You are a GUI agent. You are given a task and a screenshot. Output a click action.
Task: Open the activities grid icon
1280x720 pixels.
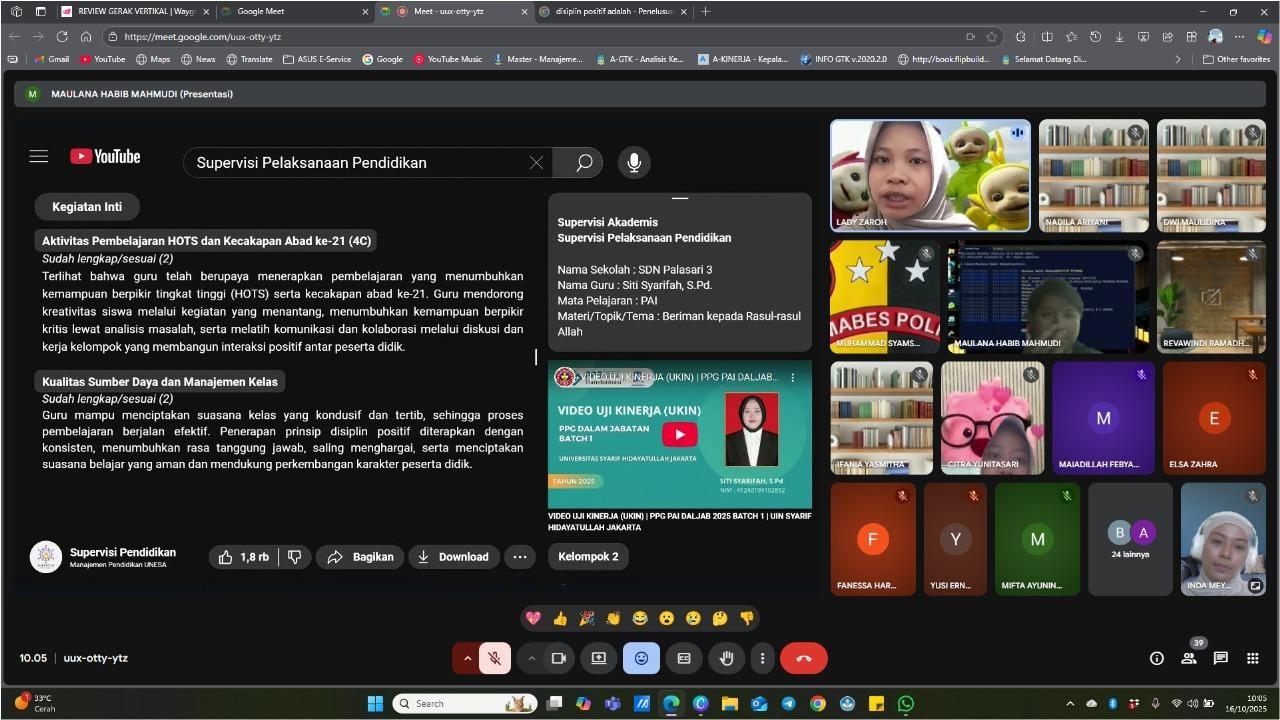click(1252, 658)
